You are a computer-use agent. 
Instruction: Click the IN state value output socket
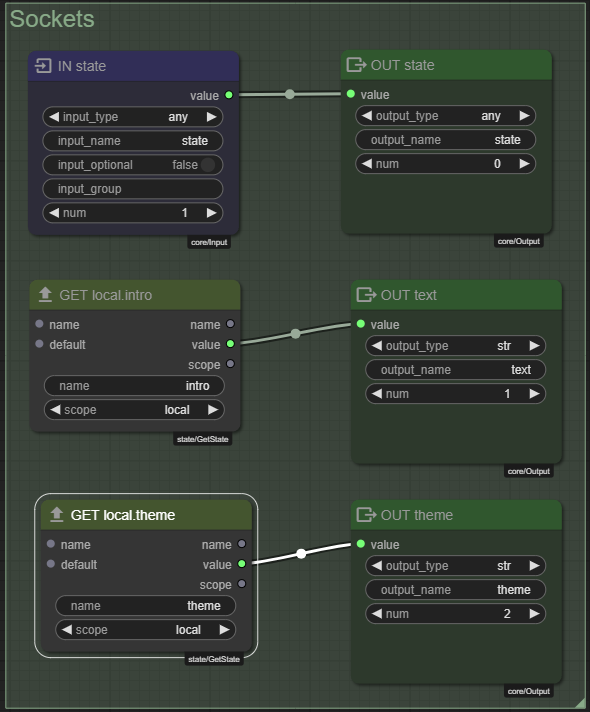229,95
